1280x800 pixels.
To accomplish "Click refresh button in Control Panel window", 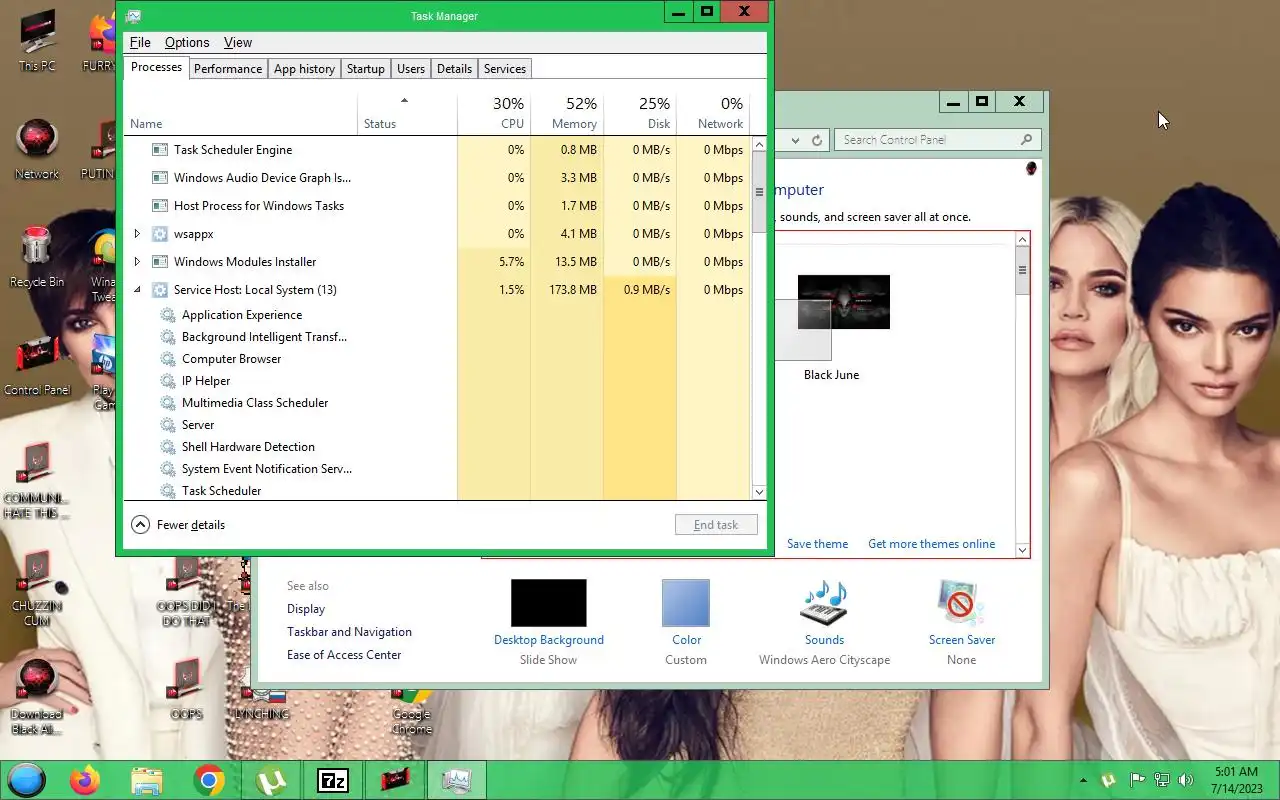I will (x=817, y=140).
